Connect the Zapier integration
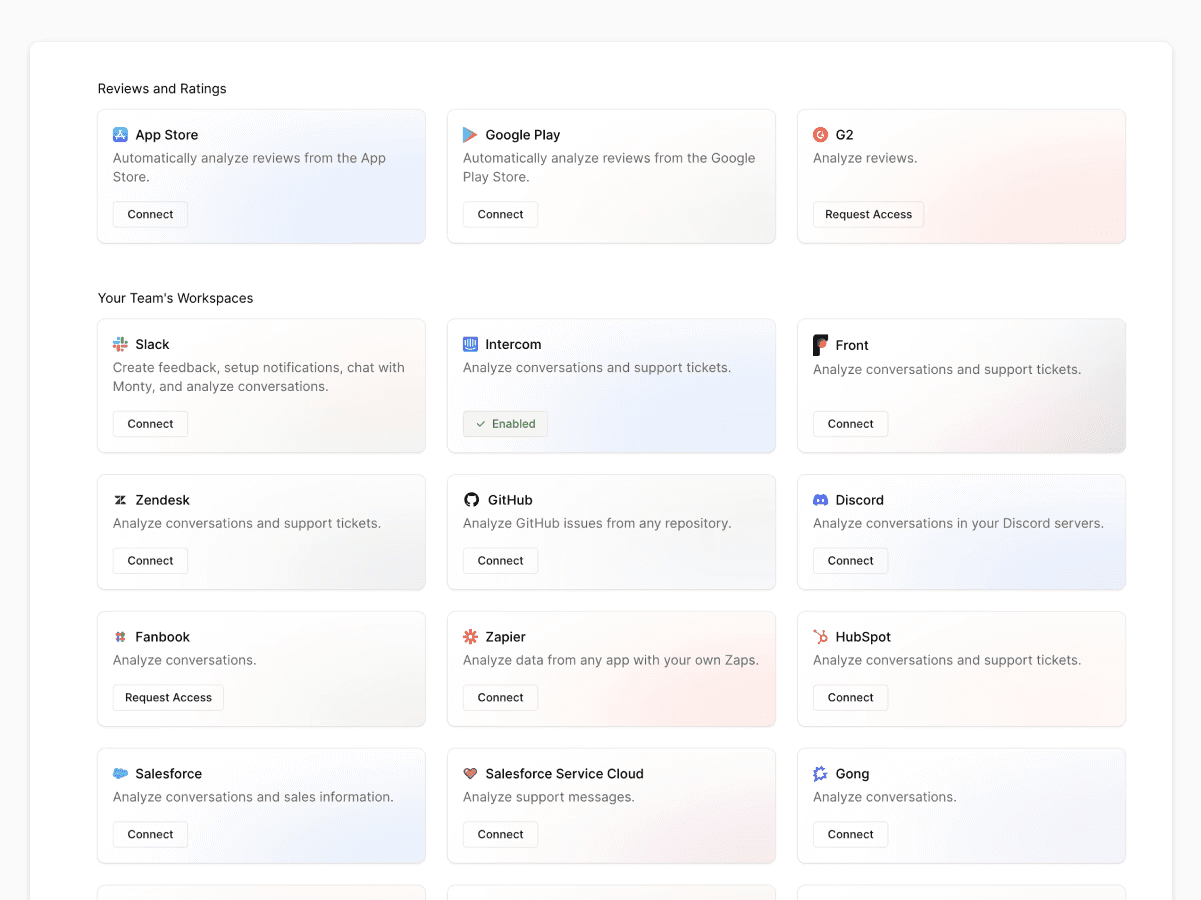Image resolution: width=1201 pixels, height=900 pixels. click(500, 698)
